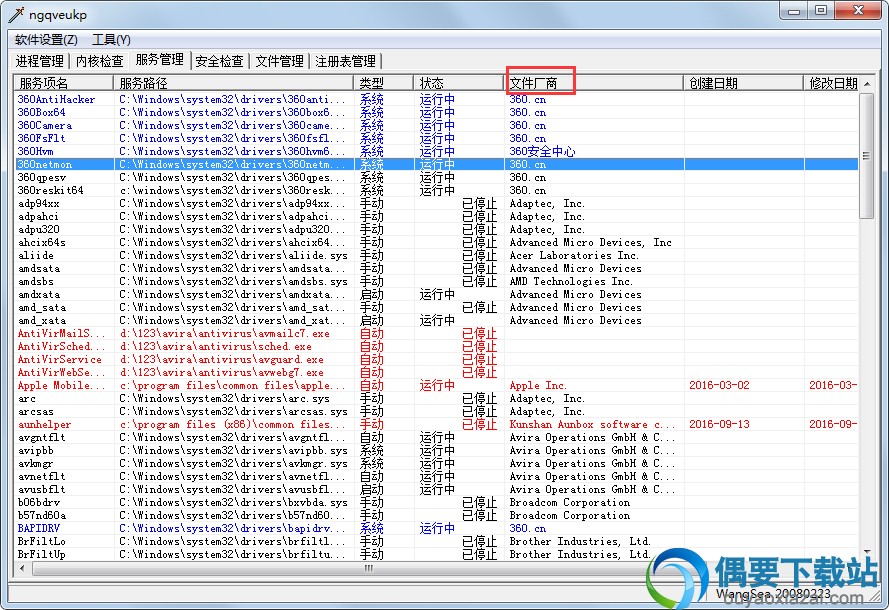Select the avkmgr service row
The width and height of the screenshot is (889, 610).
(x=437, y=464)
